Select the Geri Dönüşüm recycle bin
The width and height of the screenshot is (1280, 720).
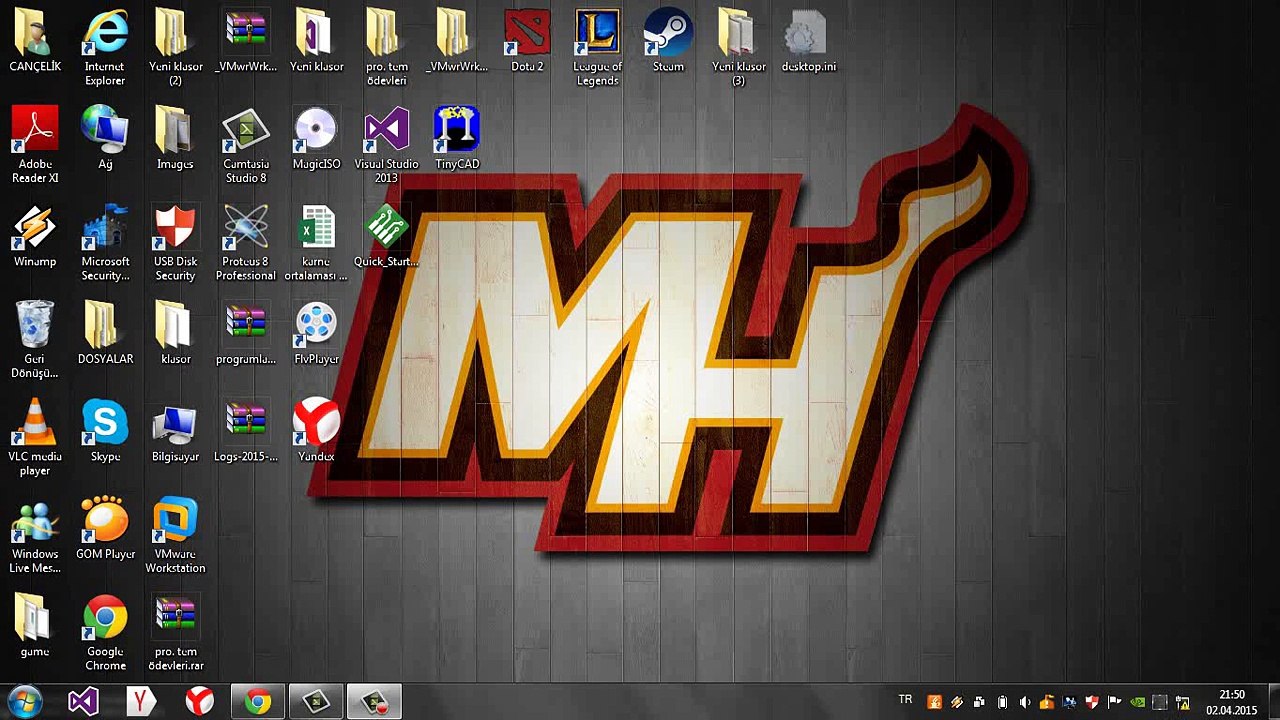(35, 340)
